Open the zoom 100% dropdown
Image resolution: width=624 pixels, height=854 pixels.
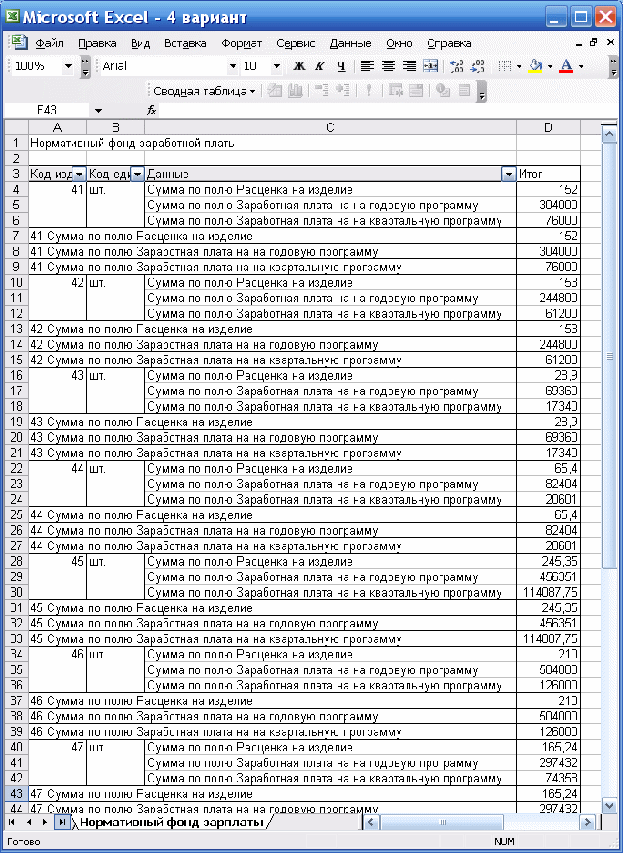[x=68, y=66]
